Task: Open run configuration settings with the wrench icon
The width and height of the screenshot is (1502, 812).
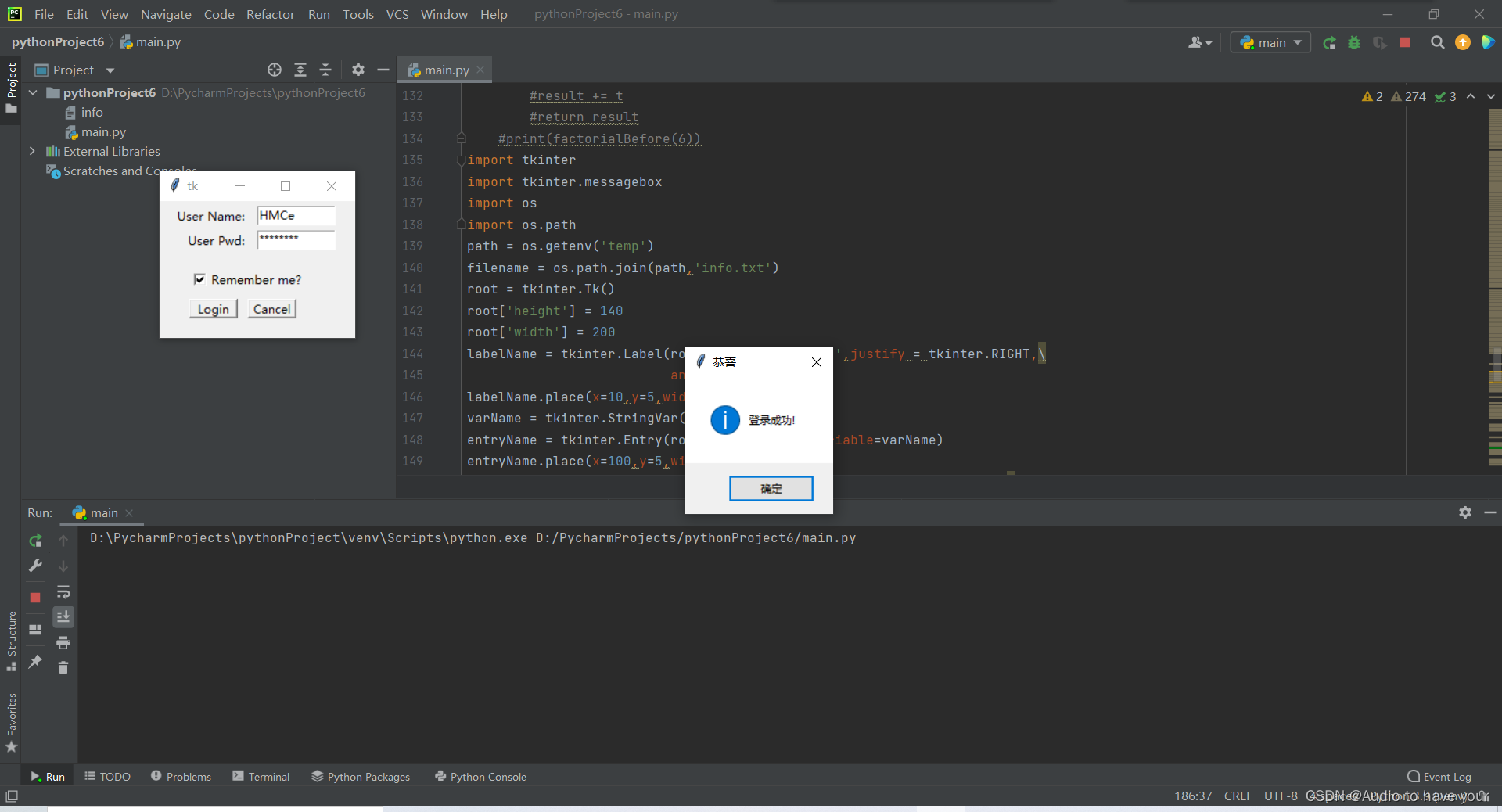Action: point(35,566)
